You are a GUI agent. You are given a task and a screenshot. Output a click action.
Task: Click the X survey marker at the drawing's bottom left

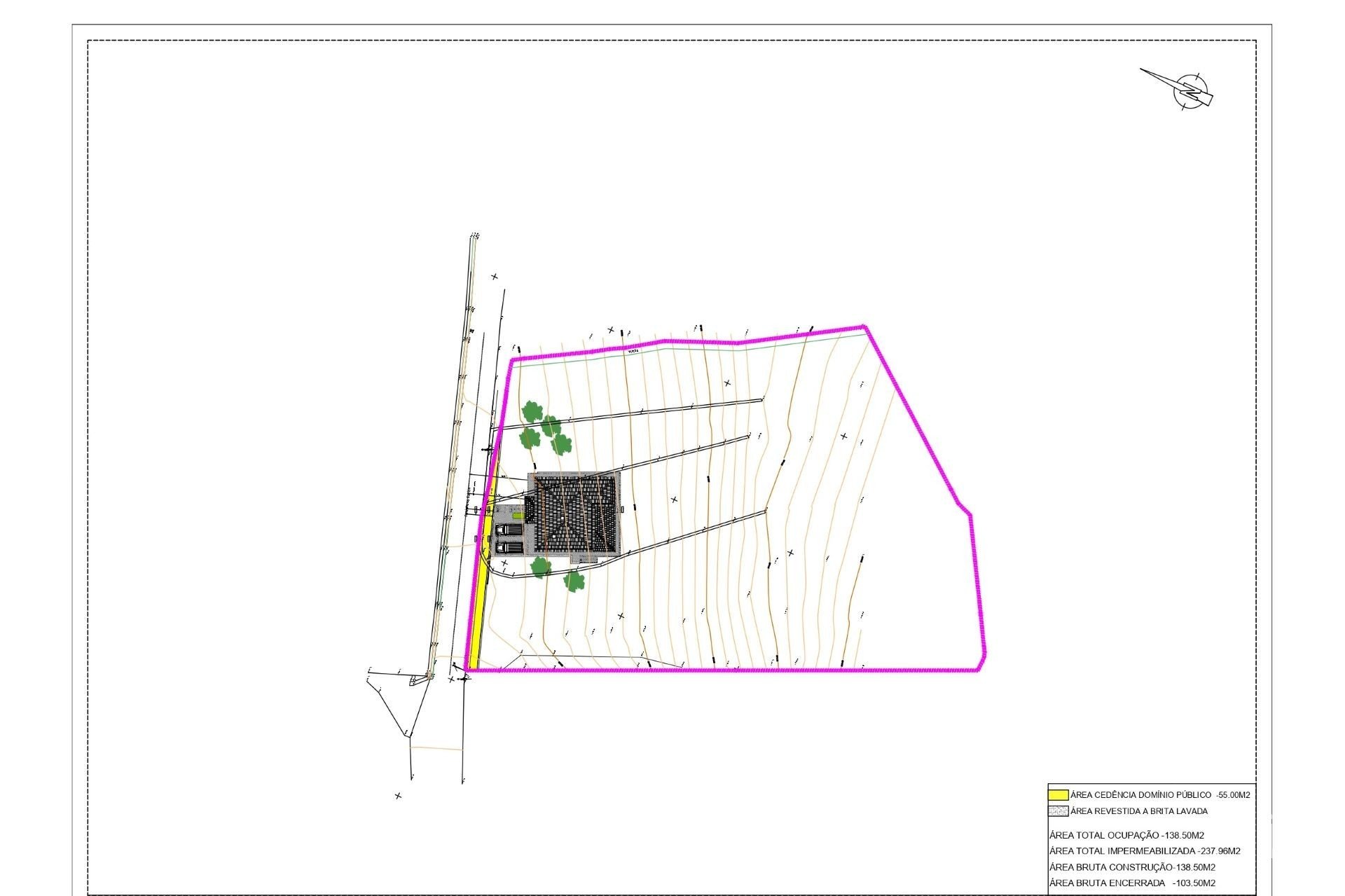pyautogui.click(x=398, y=796)
